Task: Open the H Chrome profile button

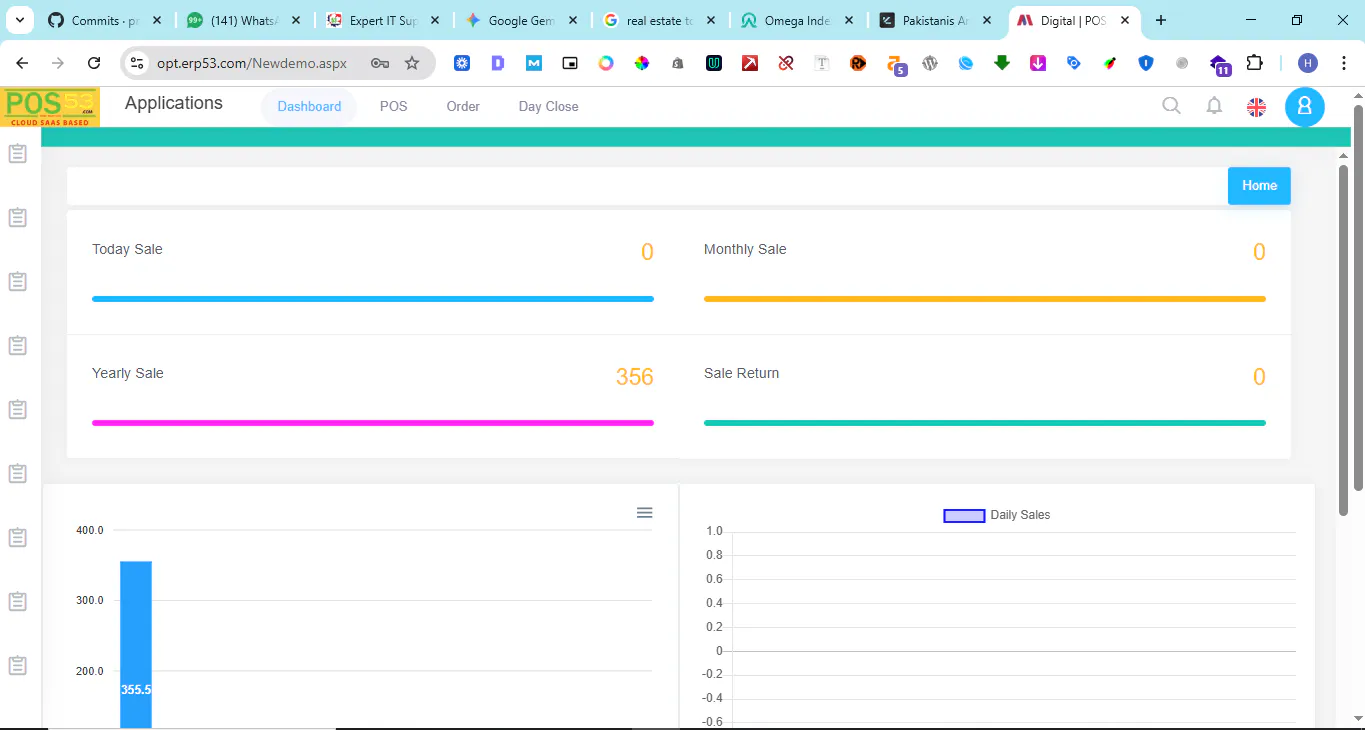Action: pos(1308,63)
